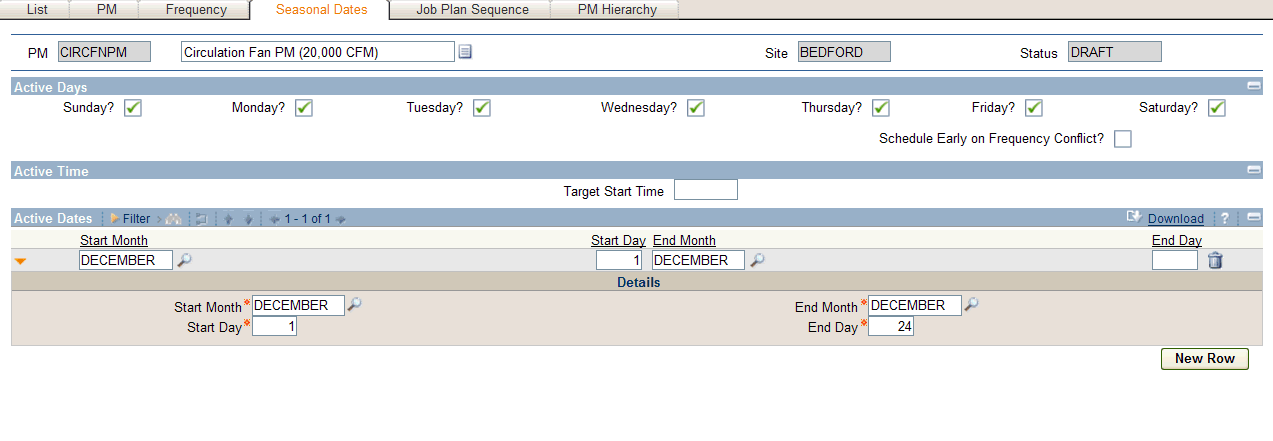Open the Job Plan Sequence tab
The height and width of the screenshot is (441, 1273).
pos(472,10)
